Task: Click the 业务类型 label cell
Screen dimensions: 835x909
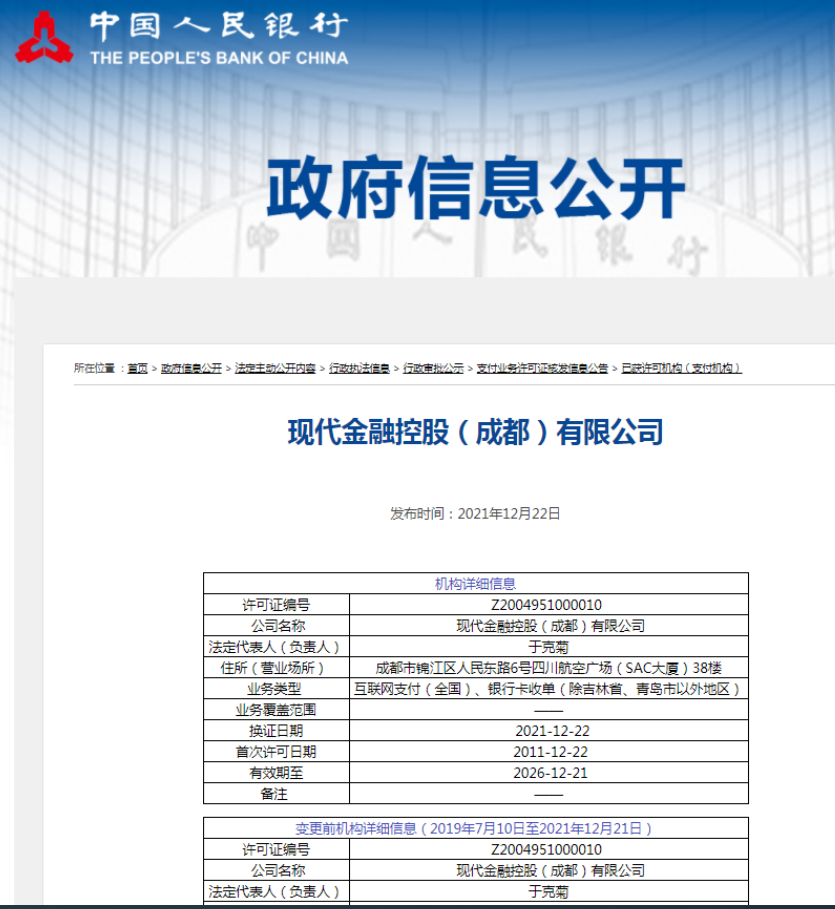Action: (277, 689)
